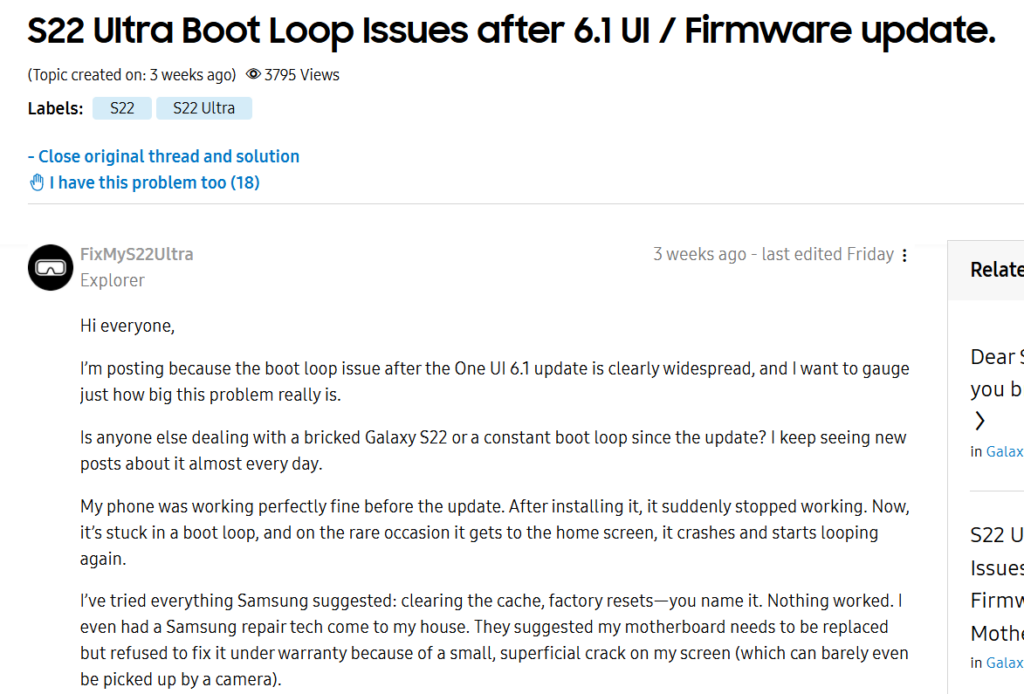1024x694 pixels.
Task: Select the S22 Ultra label tag
Action: [204, 108]
